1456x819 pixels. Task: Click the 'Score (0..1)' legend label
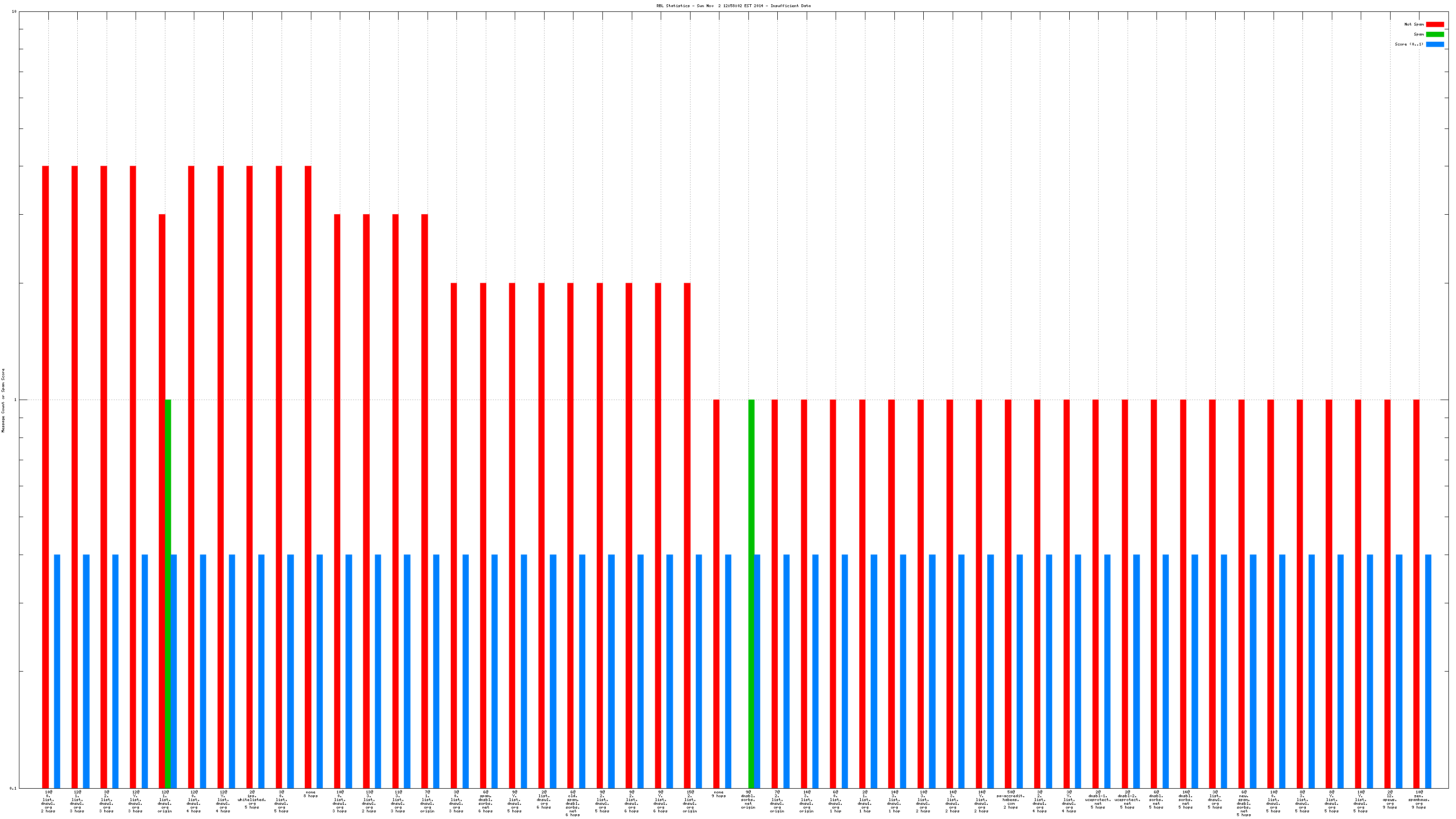(x=1409, y=44)
